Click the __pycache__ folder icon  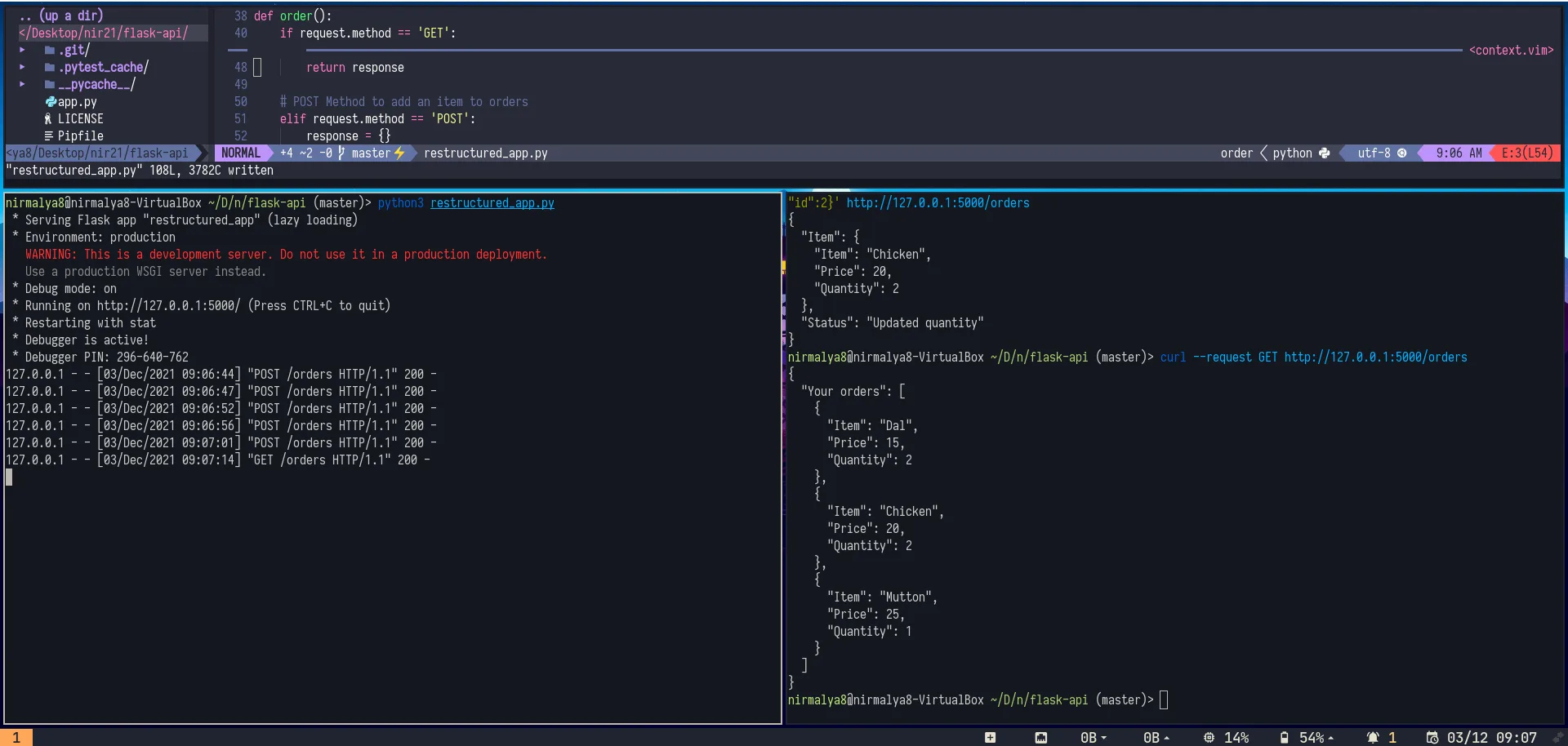pos(50,84)
